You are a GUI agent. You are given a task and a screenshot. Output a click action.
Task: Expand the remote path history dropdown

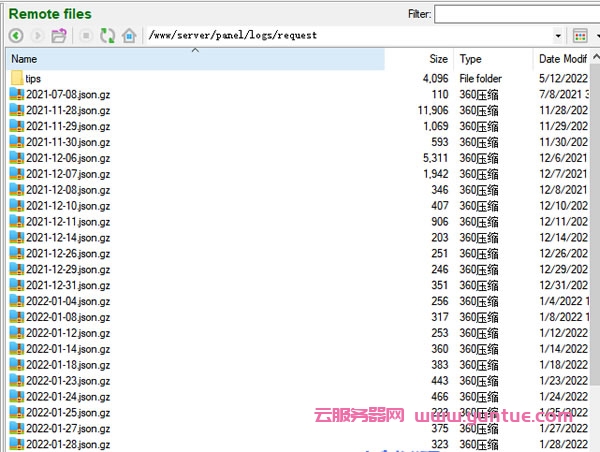coord(558,36)
